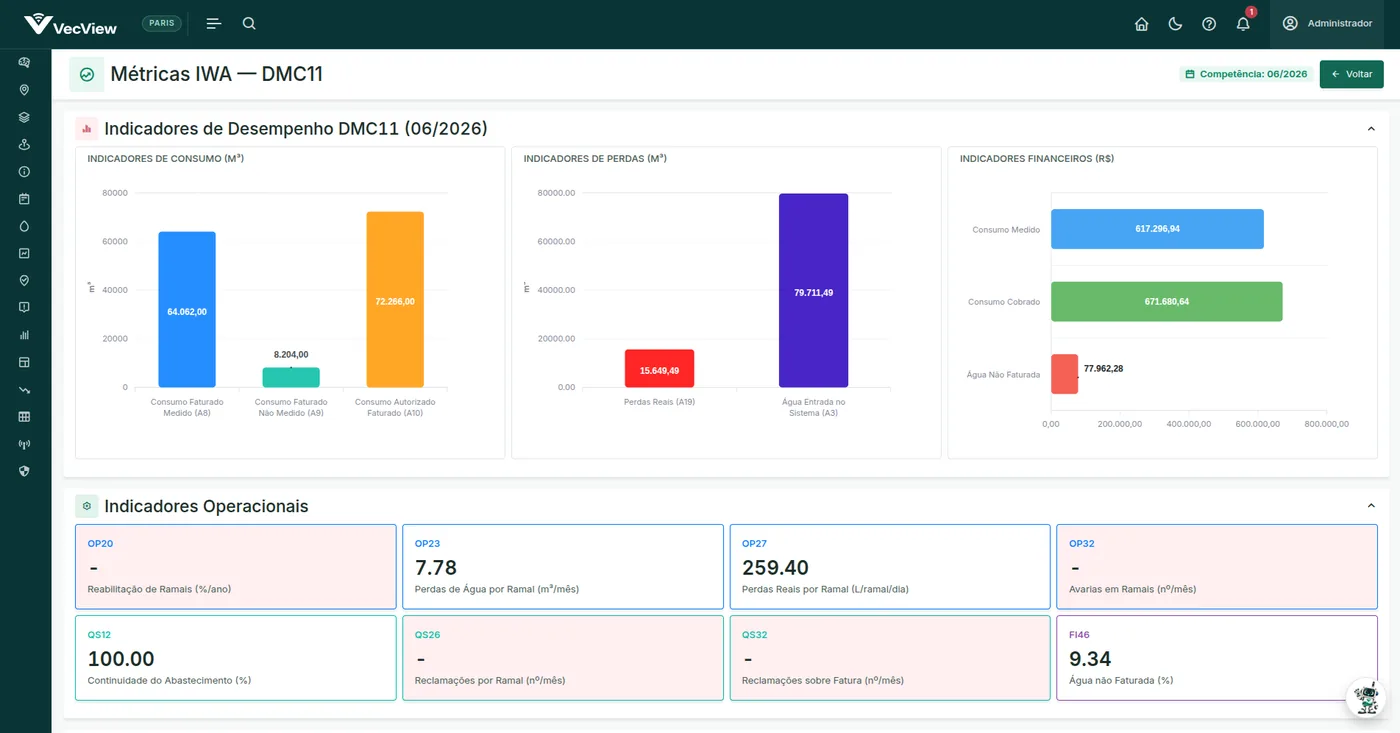Select the OP20 Reabilitação de Ramais card
The width and height of the screenshot is (1400, 733).
tap(236, 567)
